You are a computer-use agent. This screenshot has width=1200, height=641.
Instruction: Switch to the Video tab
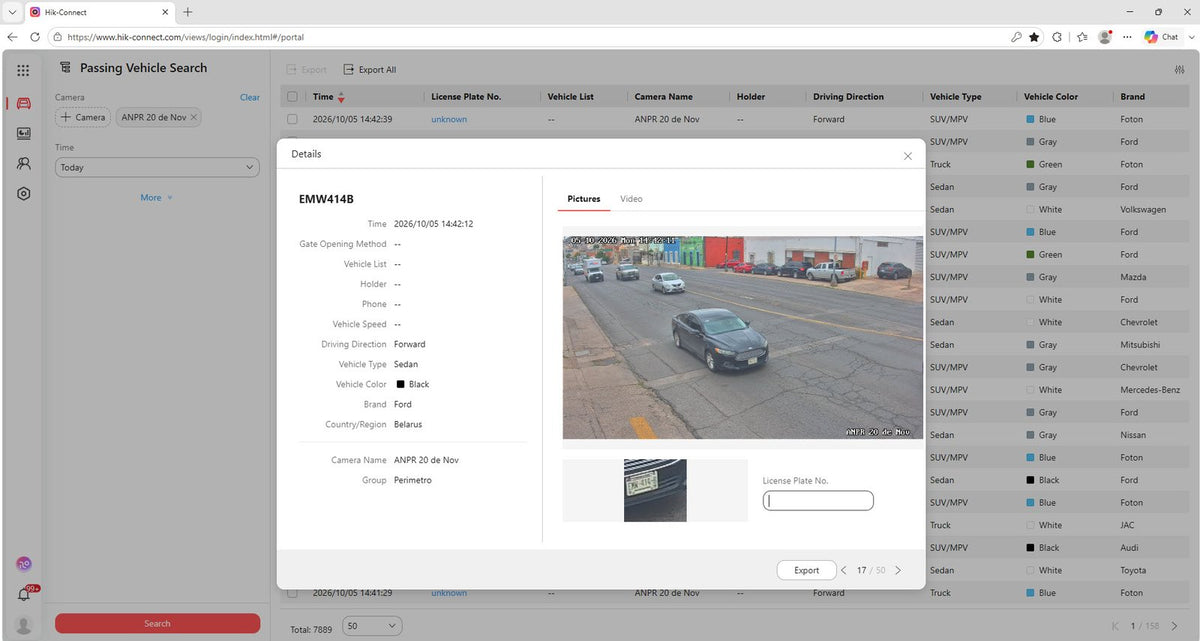pyautogui.click(x=631, y=199)
